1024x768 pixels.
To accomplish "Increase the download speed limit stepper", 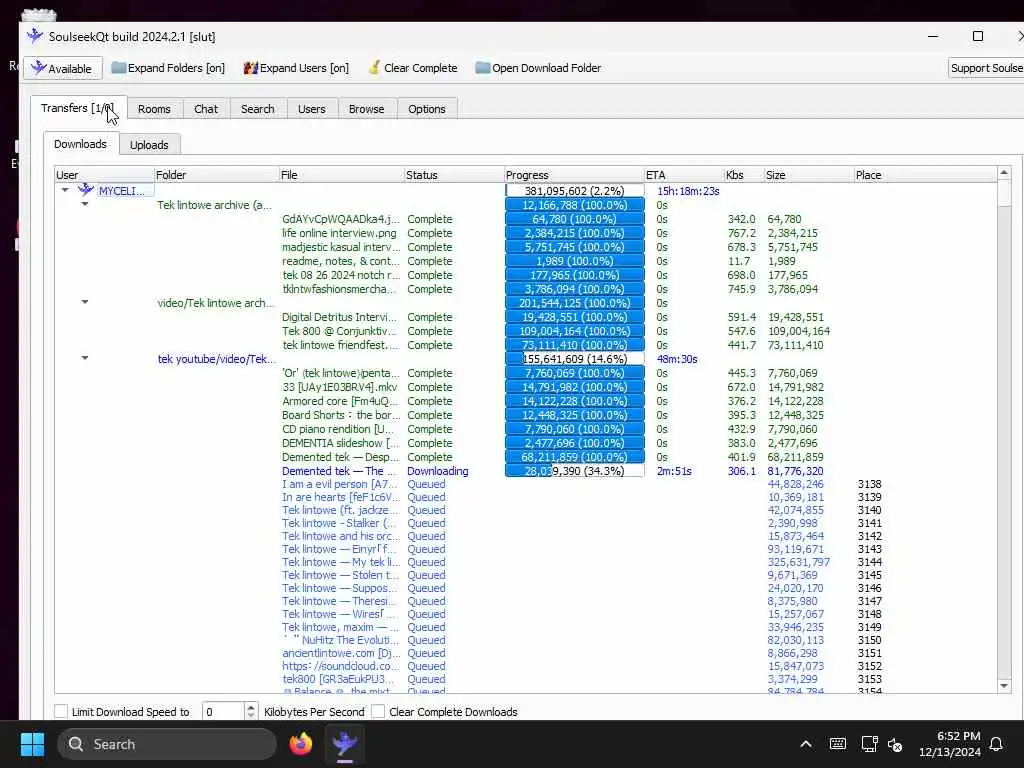I will tap(251, 707).
